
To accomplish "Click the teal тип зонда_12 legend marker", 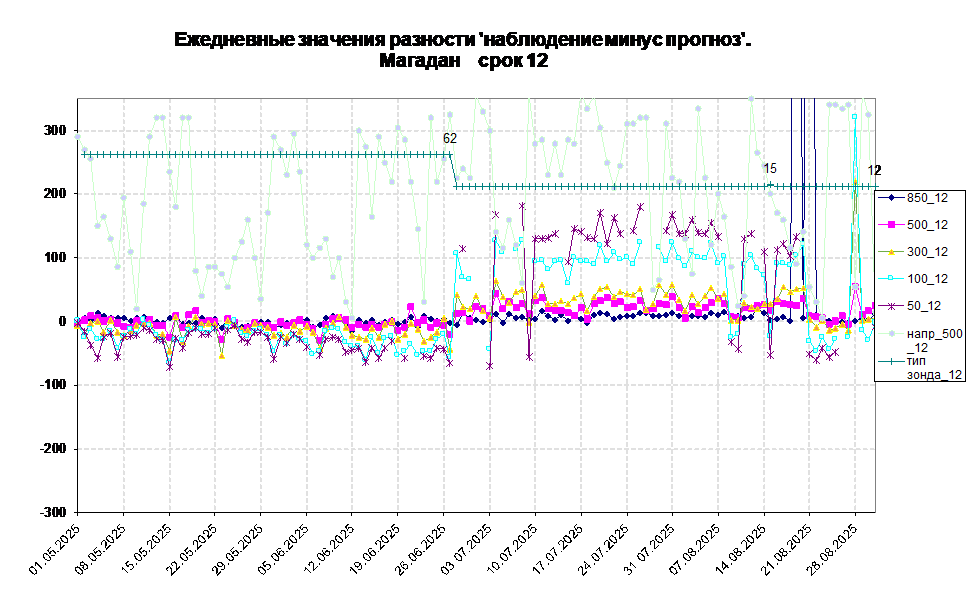I will 890,360.
